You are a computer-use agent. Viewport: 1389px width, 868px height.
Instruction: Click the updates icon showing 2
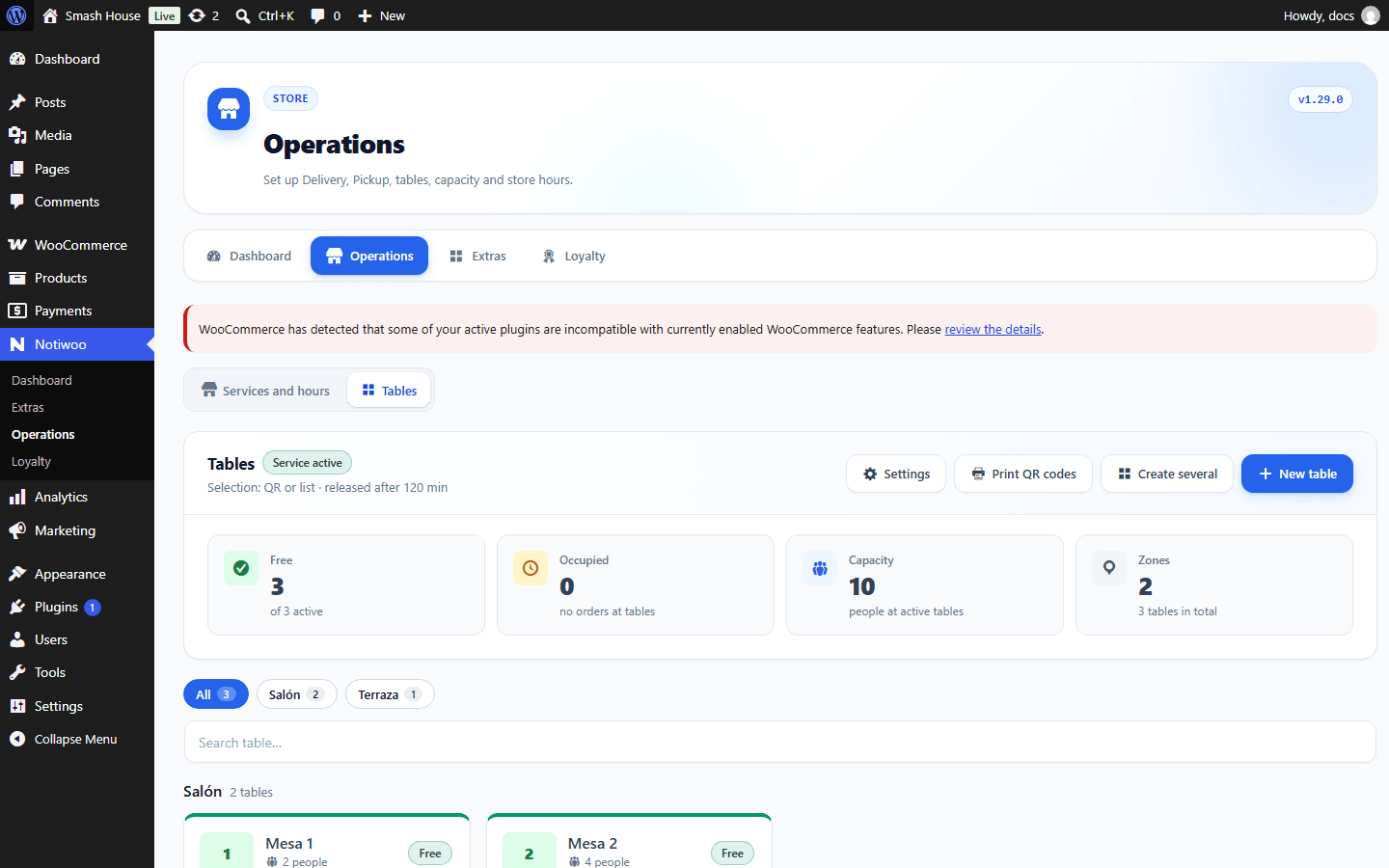(x=204, y=15)
